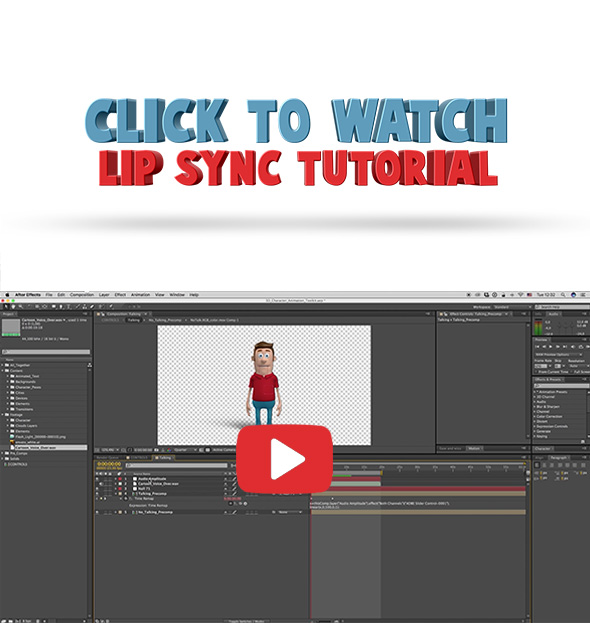Select the Pan Behind anchor tool

(x=44, y=307)
